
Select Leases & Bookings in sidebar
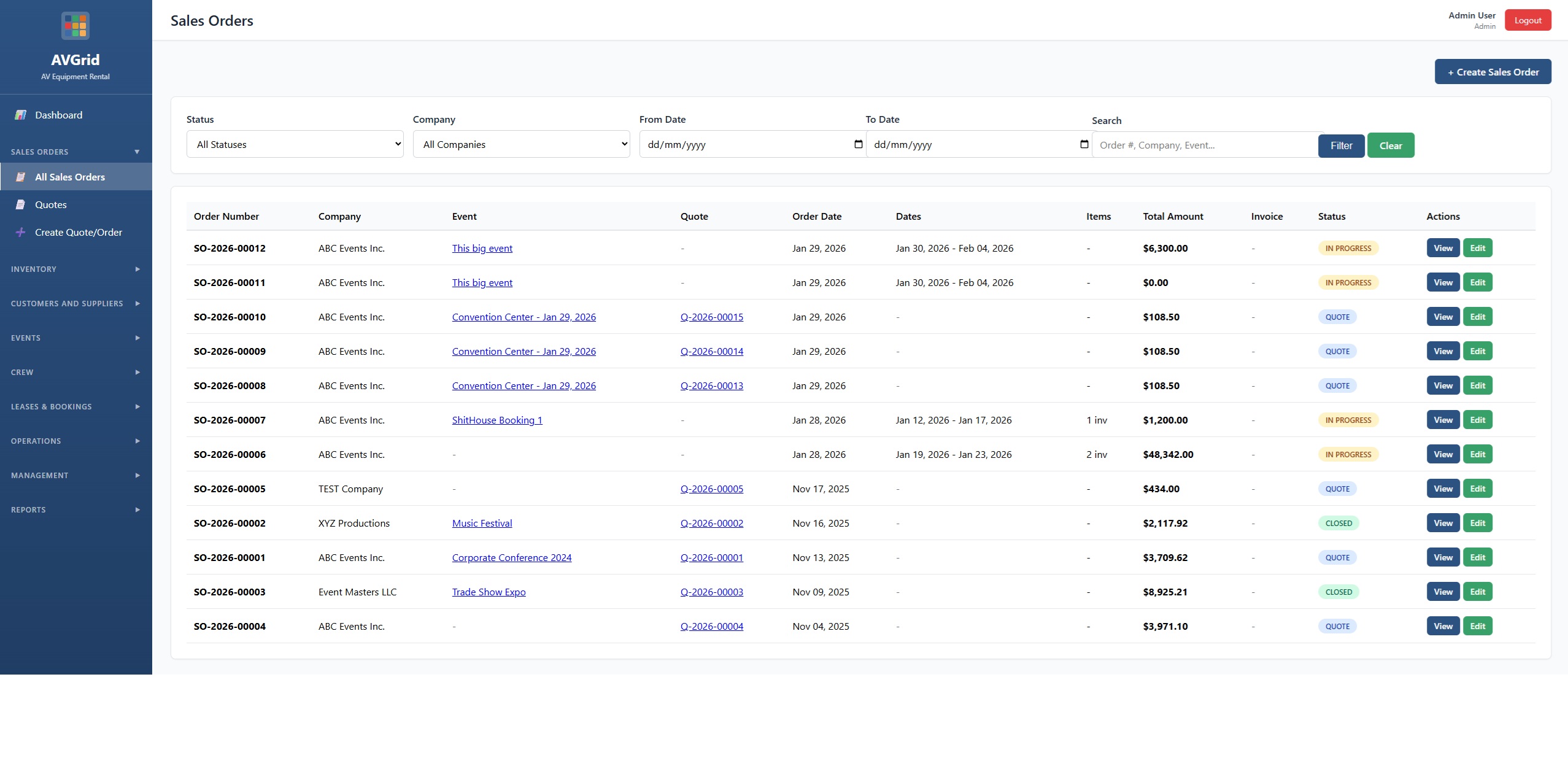coord(52,406)
